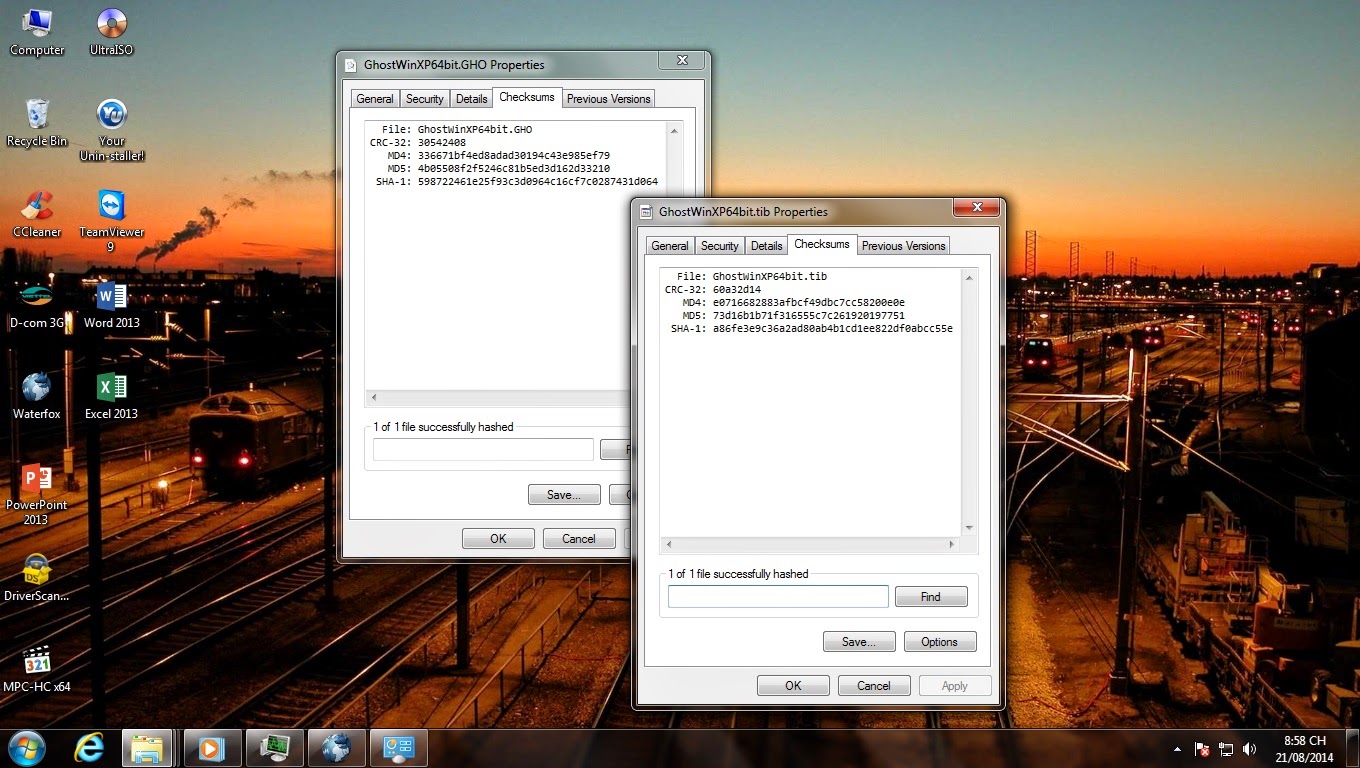The image size is (1360, 768).
Task: Open the UltraISO desktop icon
Action: pos(111,24)
